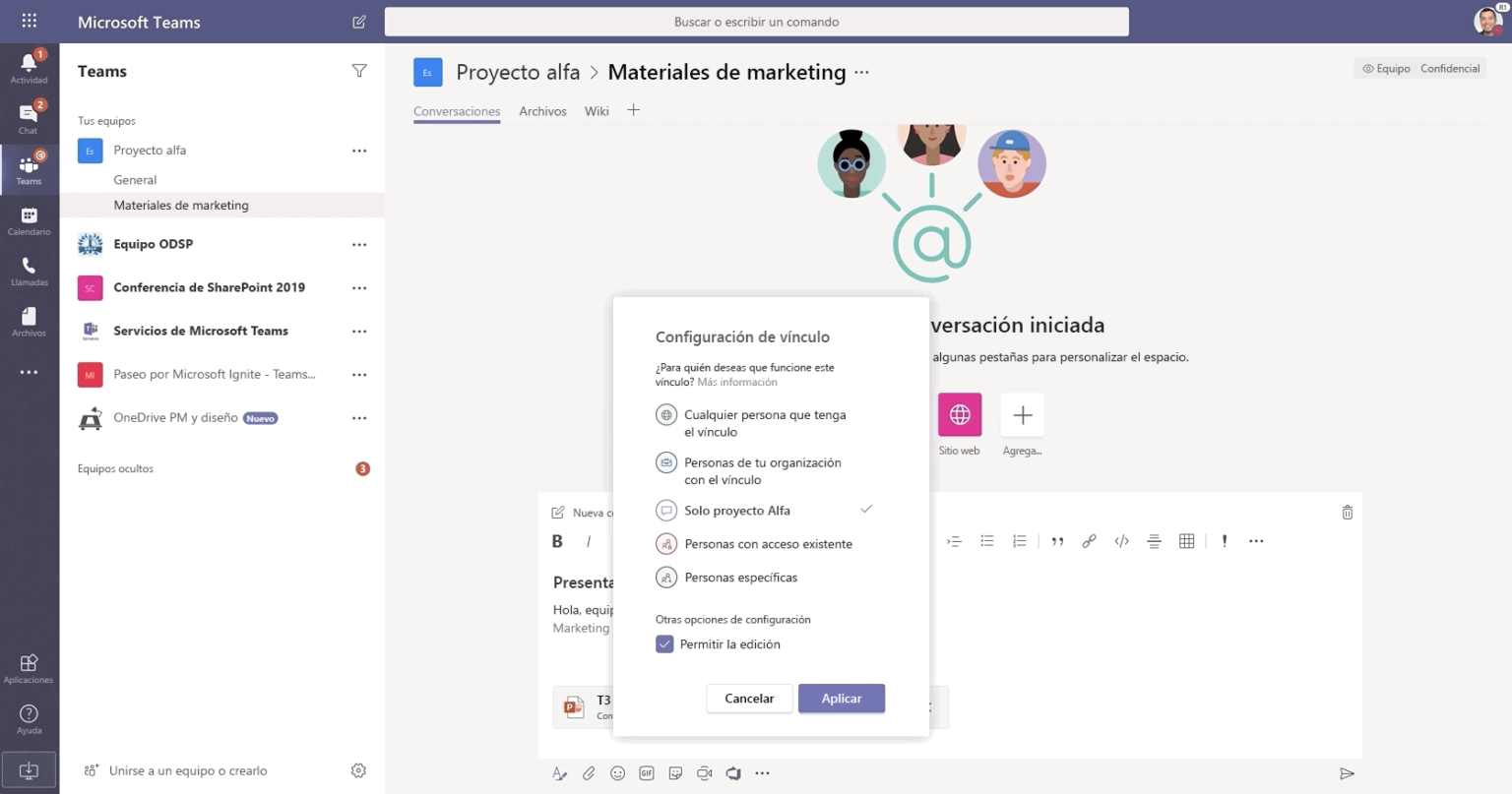The image size is (1512, 794).
Task: Toggle the text format composer icon
Action: point(559,773)
